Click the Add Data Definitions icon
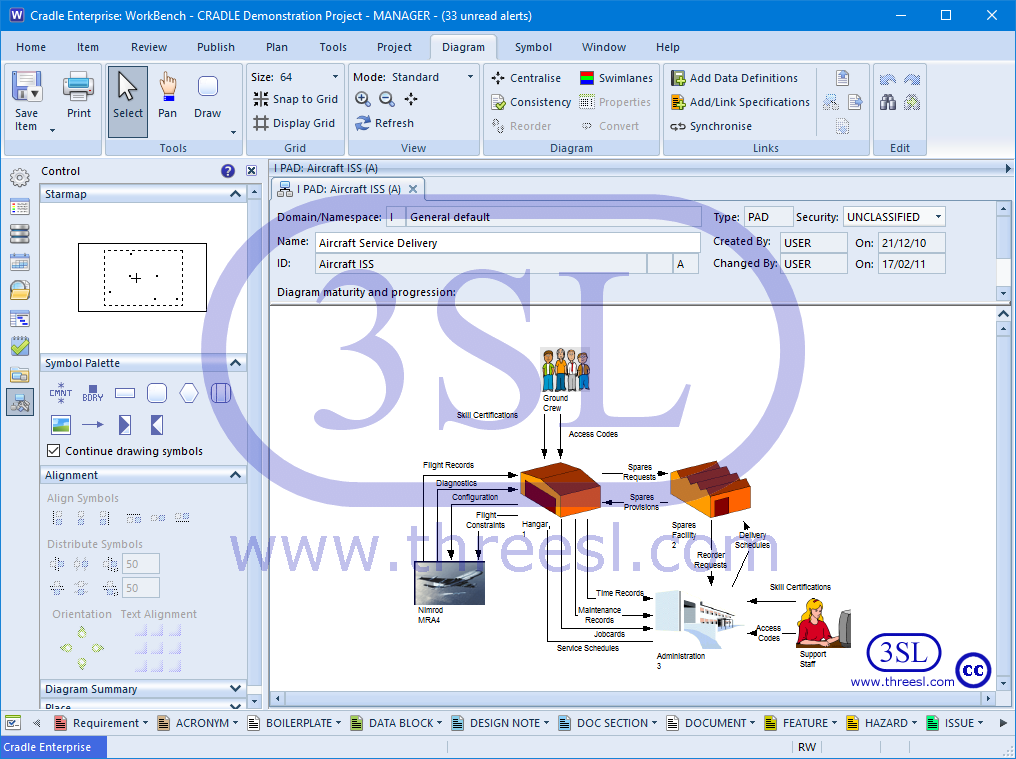 click(678, 78)
